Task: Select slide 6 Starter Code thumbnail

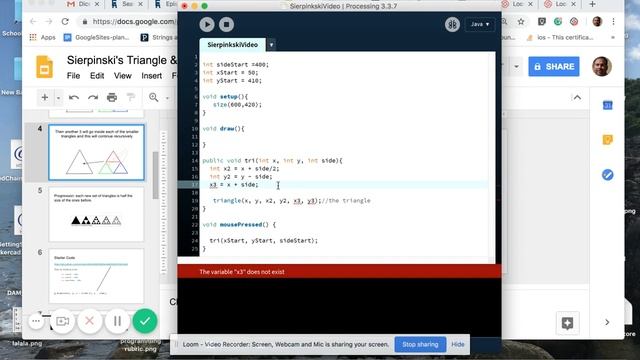Action: 96,276
